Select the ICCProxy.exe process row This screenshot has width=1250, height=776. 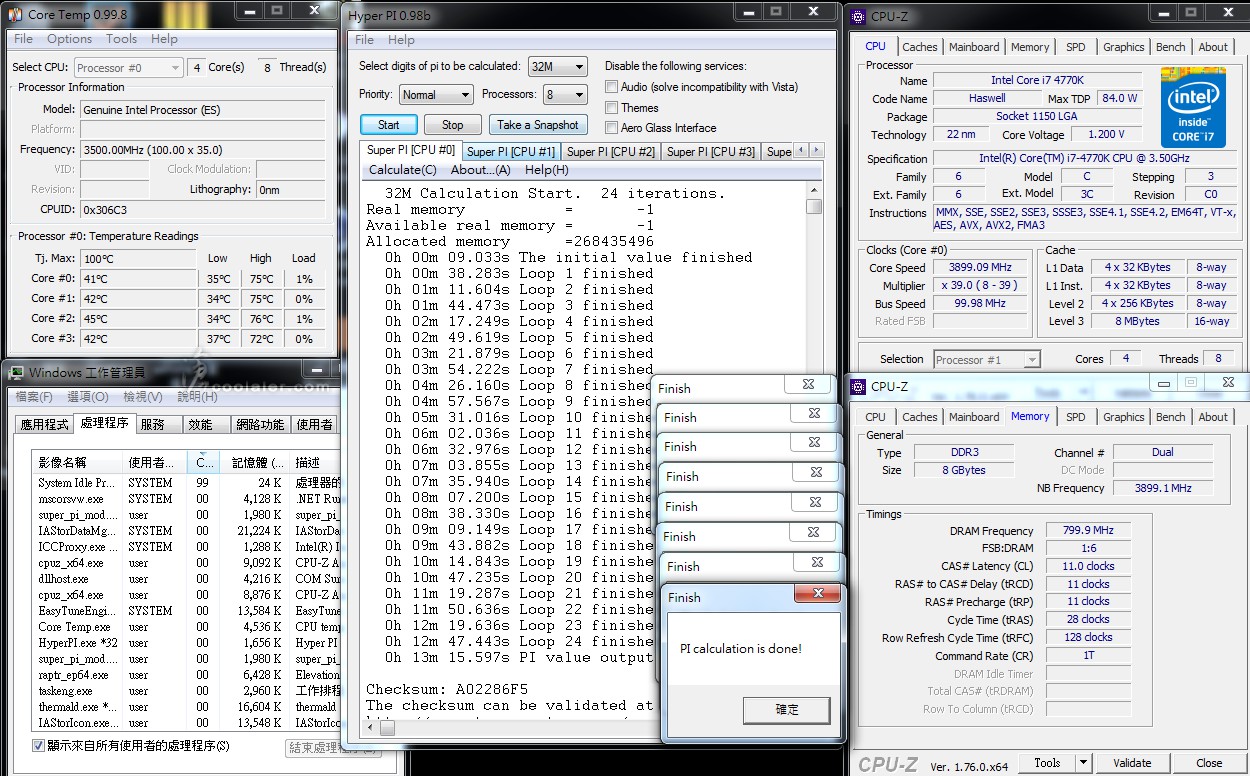185,547
